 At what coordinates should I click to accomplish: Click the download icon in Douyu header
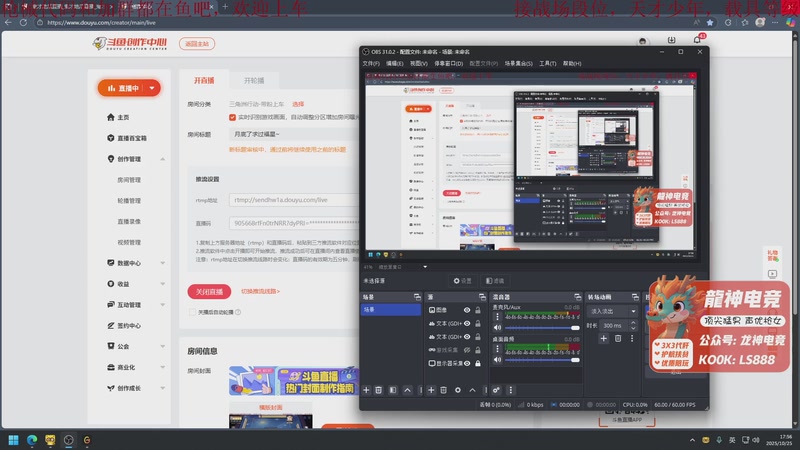coord(671,40)
